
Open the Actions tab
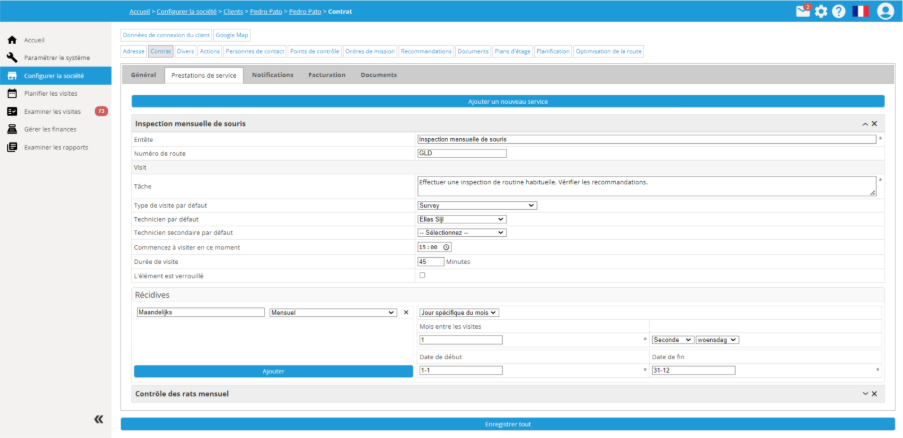[210, 51]
